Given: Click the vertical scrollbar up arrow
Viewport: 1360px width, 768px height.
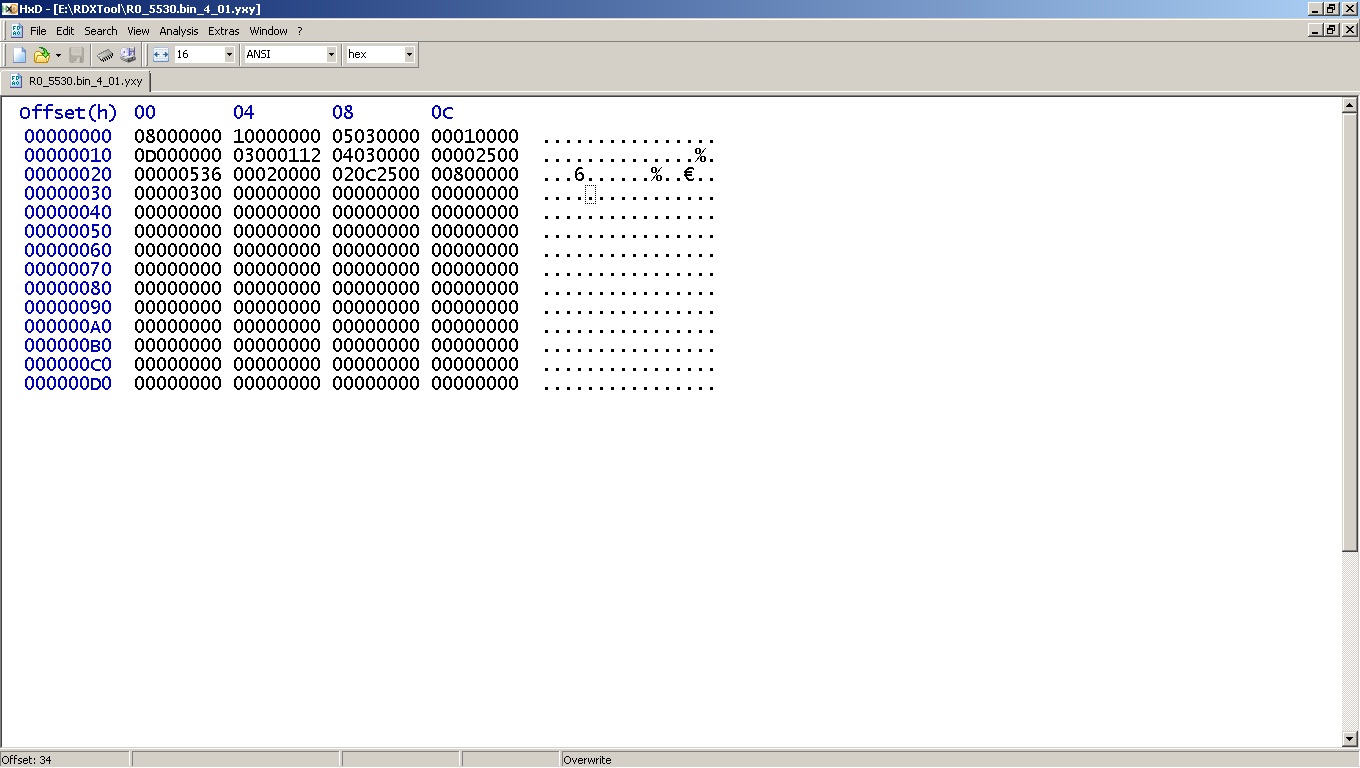Looking at the screenshot, I should [x=1350, y=105].
